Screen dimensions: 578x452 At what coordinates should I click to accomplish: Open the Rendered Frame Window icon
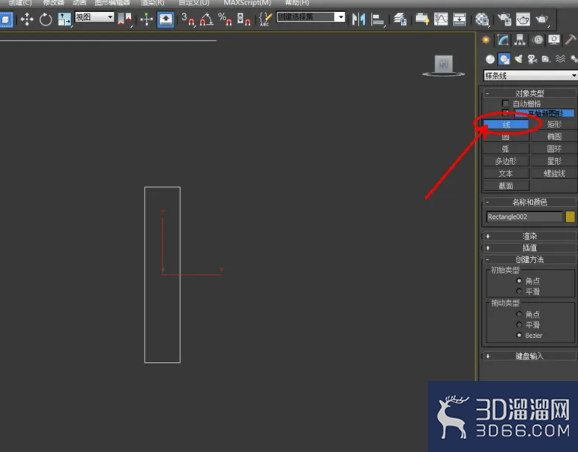(523, 19)
